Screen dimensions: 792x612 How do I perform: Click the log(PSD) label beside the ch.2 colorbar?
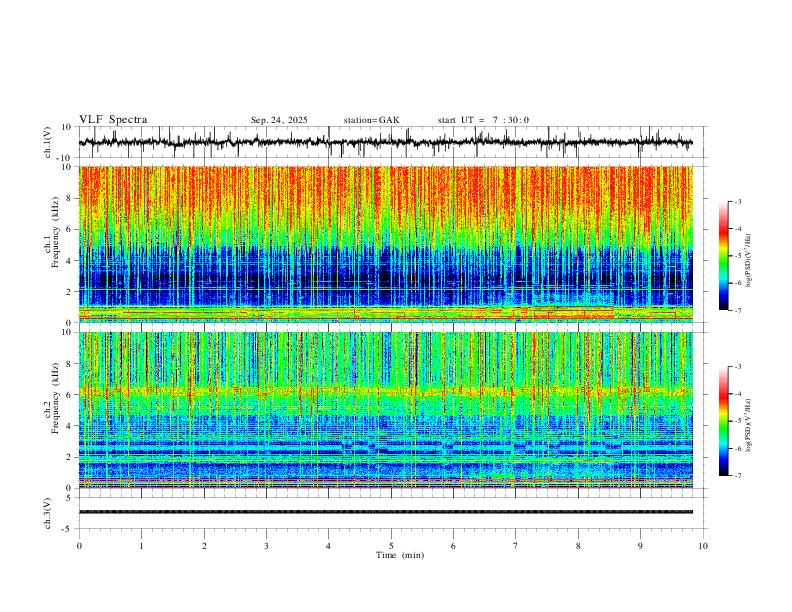749,425
